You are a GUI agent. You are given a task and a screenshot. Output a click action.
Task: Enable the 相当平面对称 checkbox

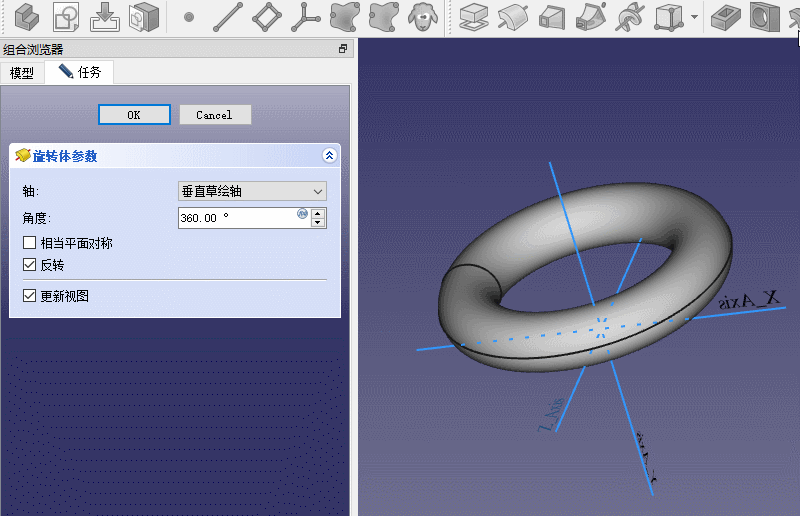click(29, 243)
